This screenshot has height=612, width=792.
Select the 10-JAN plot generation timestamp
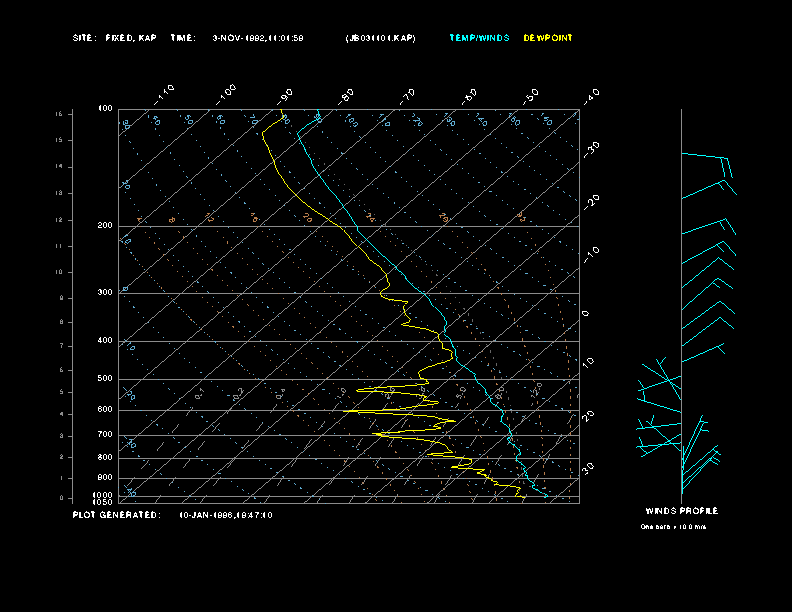click(x=226, y=516)
